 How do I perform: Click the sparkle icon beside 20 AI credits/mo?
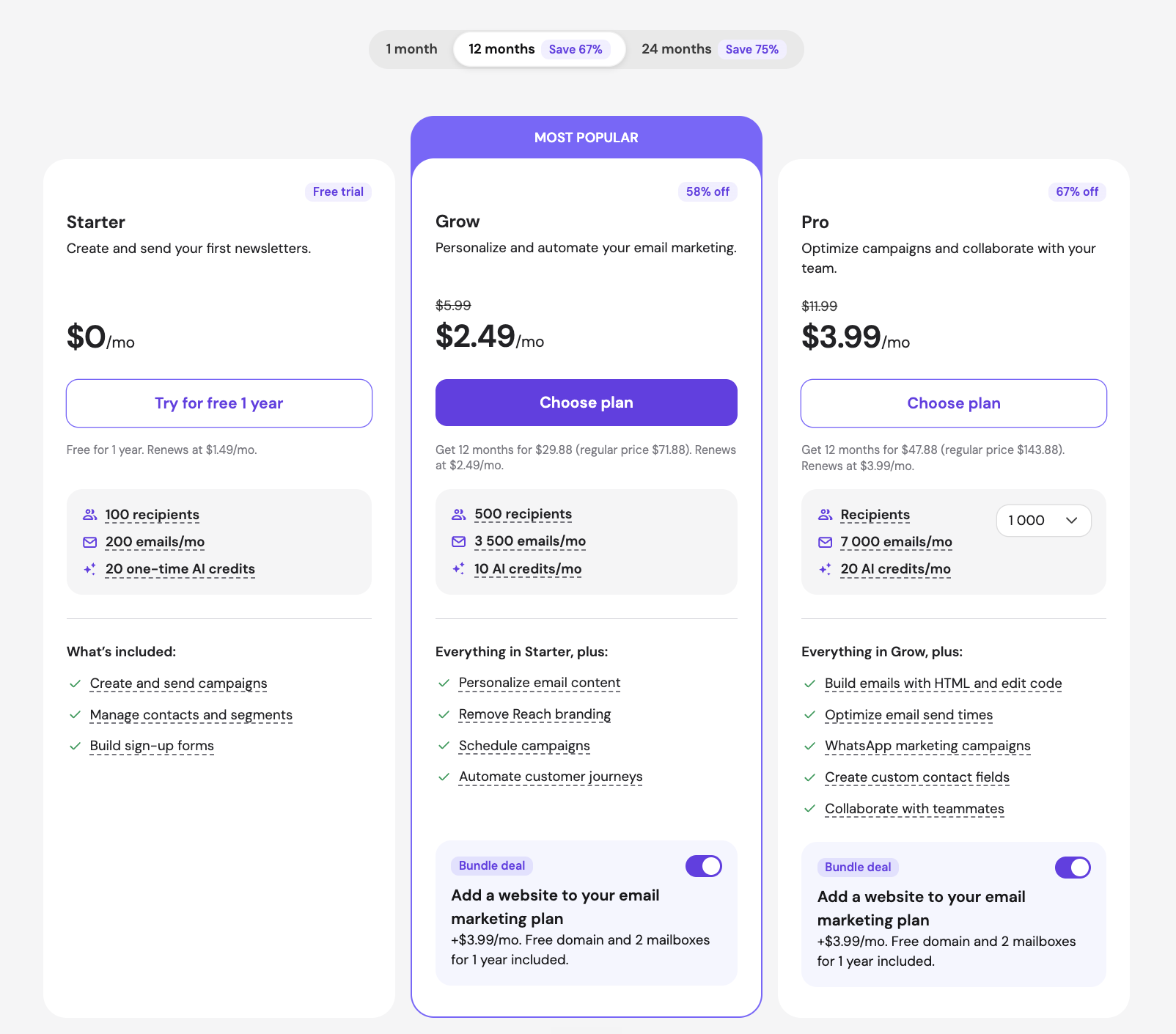click(825, 569)
